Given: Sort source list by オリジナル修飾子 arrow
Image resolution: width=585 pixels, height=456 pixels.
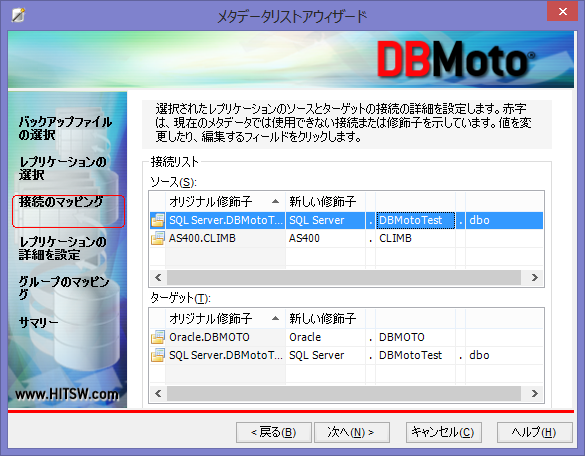Looking at the screenshot, I should [275, 202].
